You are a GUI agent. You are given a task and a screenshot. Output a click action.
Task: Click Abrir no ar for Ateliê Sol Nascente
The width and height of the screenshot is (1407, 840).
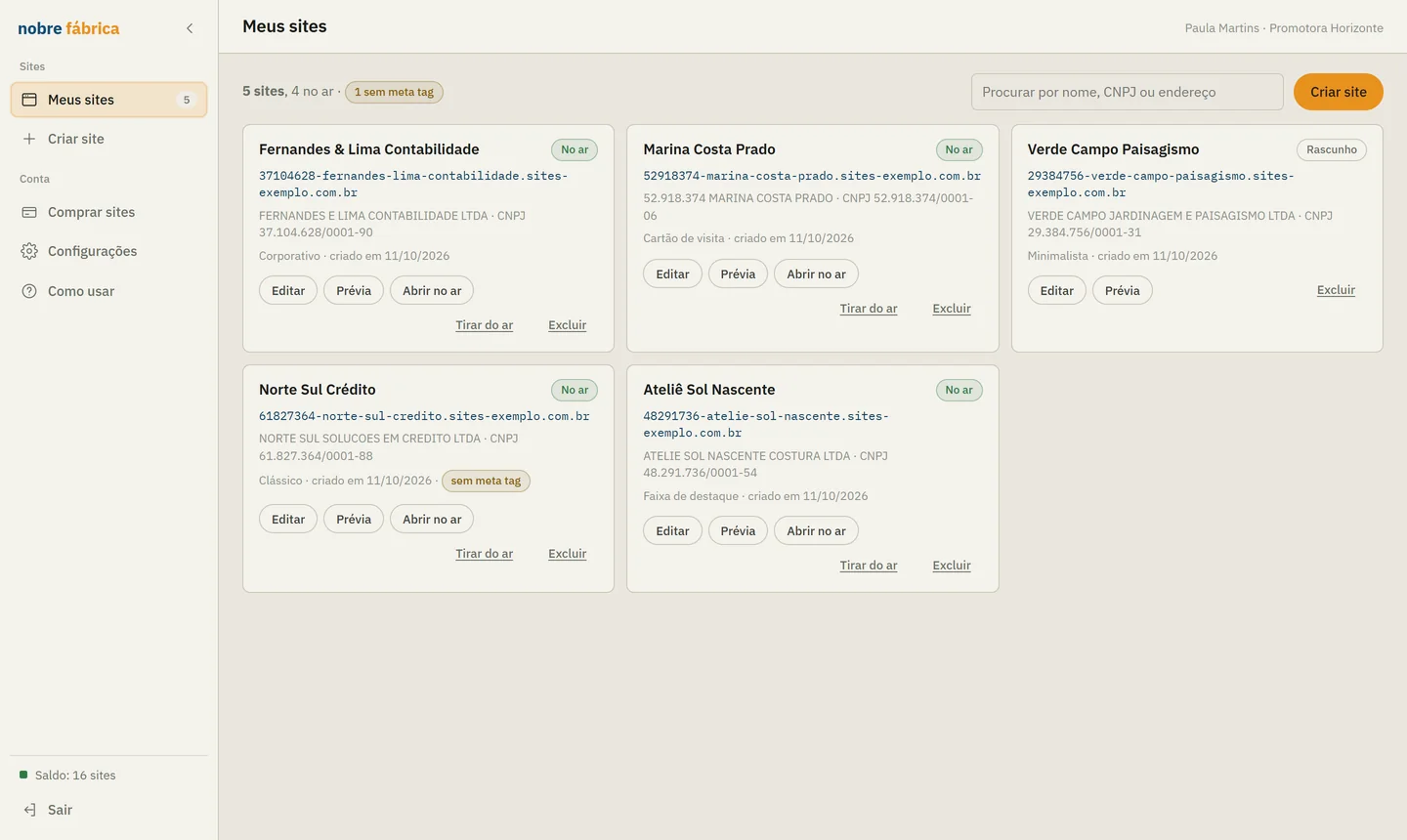(817, 531)
